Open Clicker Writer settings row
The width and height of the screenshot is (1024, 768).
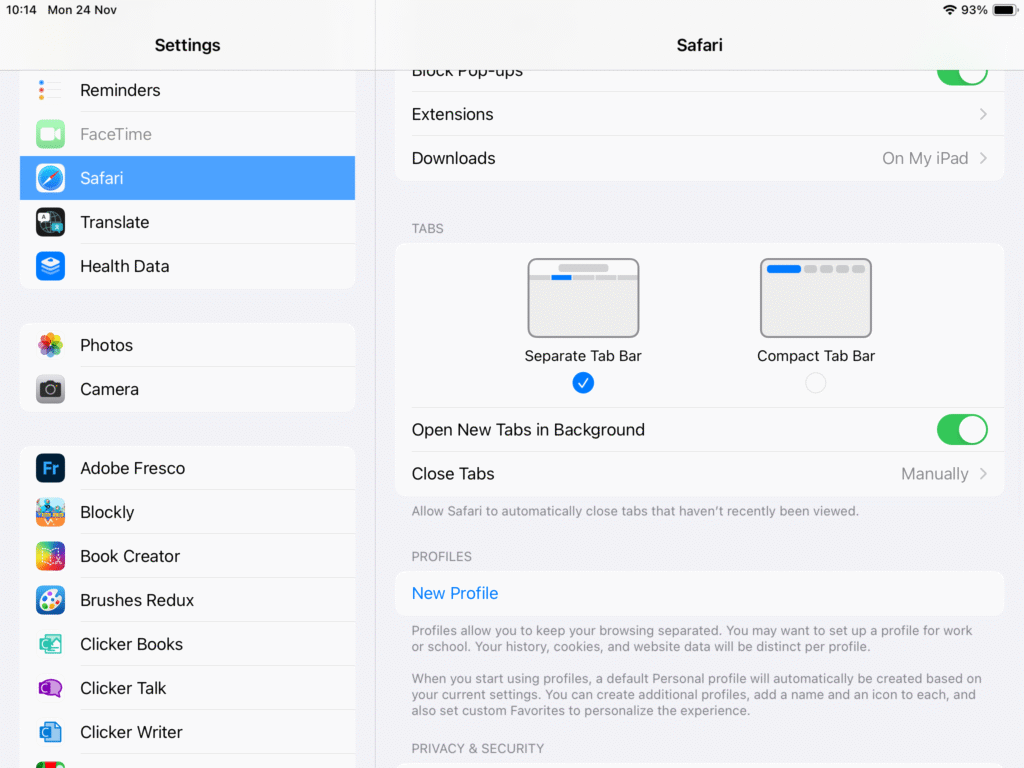point(131,732)
